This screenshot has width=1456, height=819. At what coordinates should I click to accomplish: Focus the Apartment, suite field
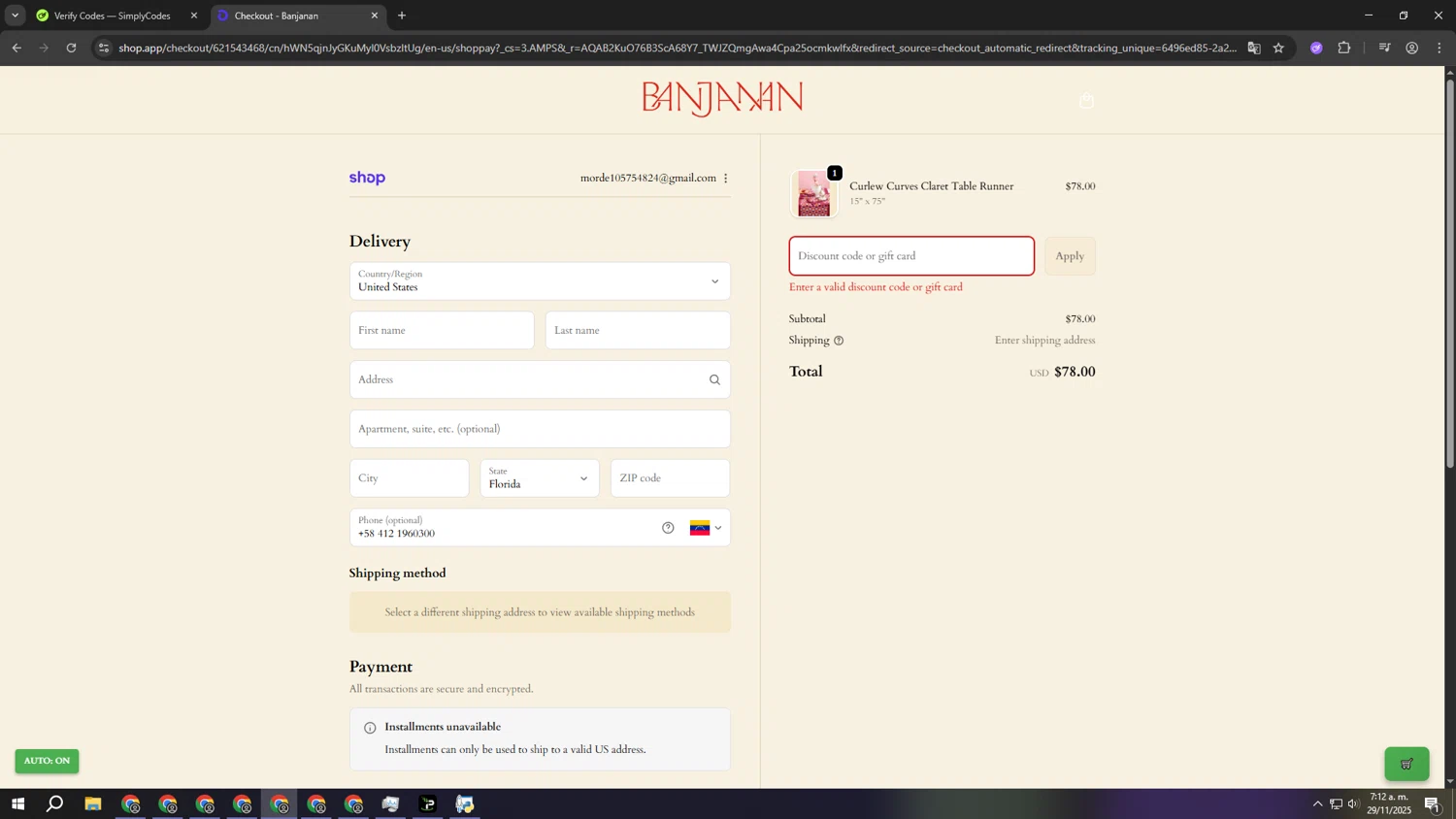pos(540,429)
